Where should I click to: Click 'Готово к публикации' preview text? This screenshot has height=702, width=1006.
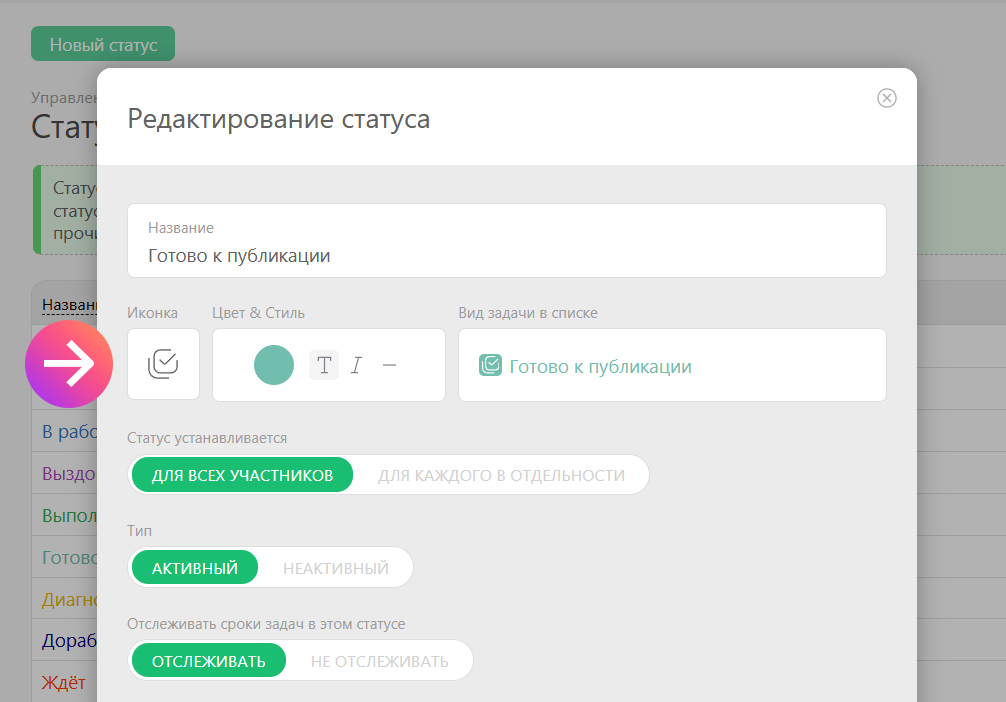600,366
